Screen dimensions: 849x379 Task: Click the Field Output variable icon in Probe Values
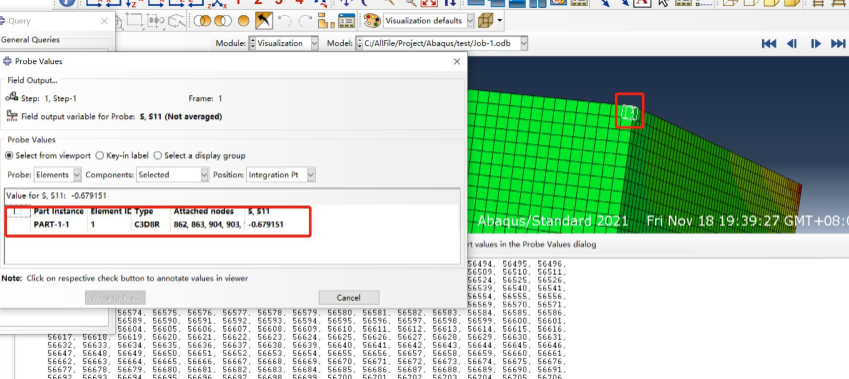[x=12, y=116]
